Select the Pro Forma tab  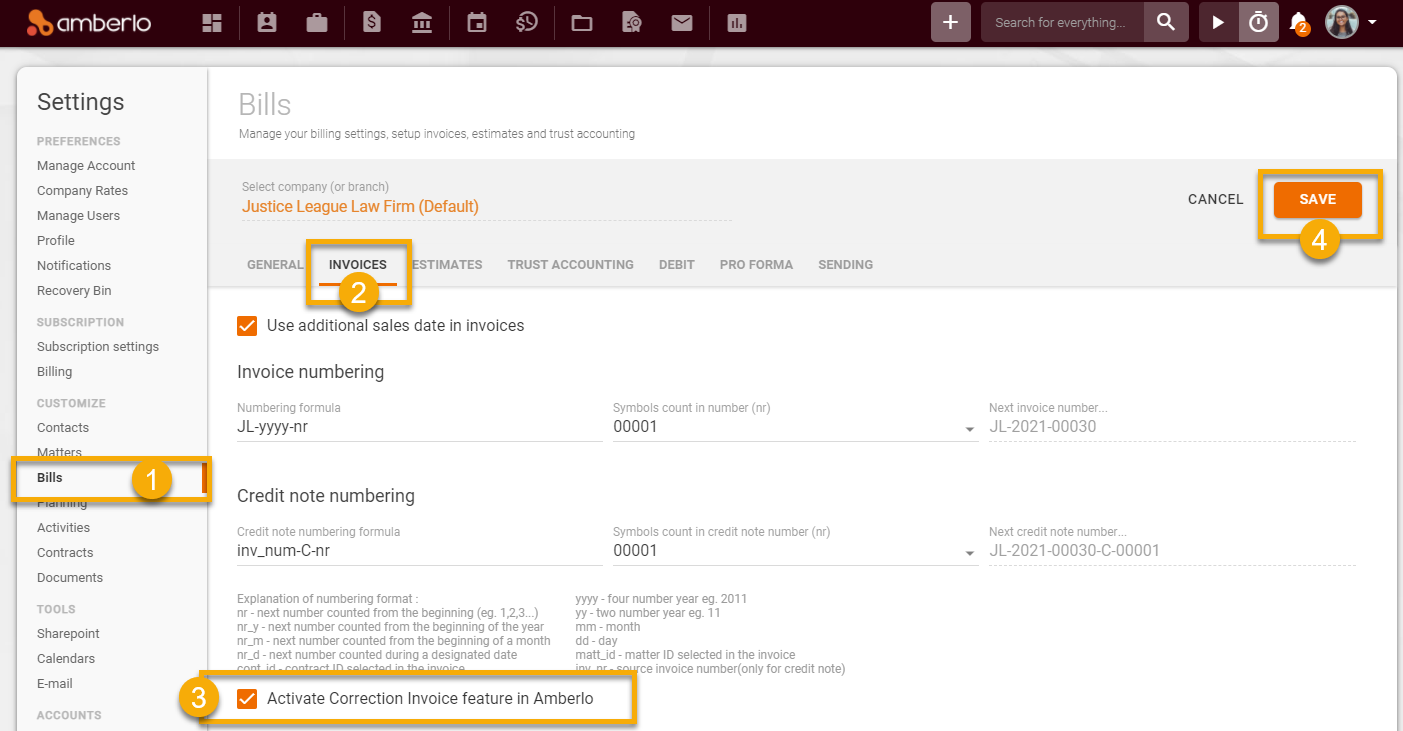(756, 264)
